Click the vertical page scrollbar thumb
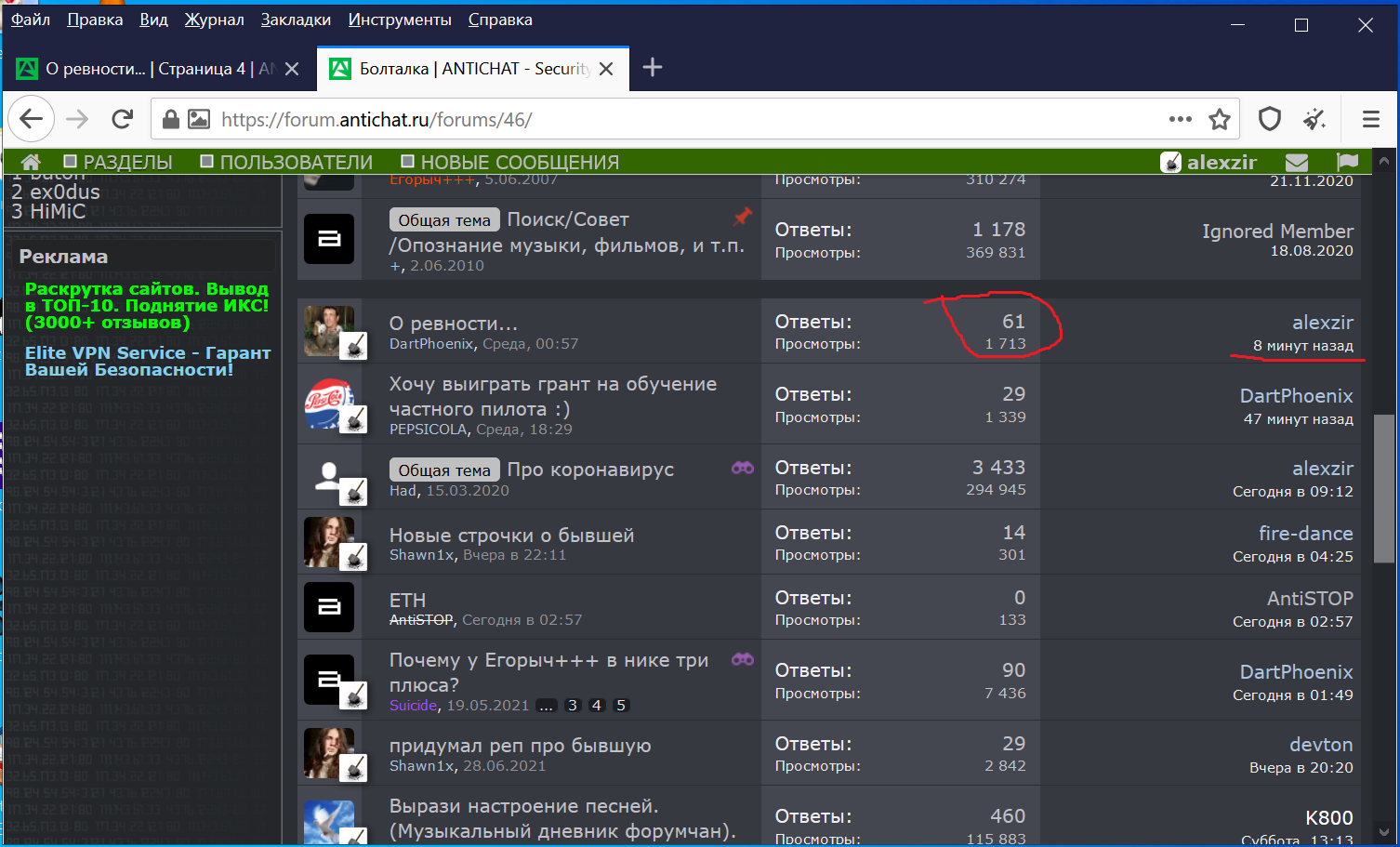This screenshot has height=847, width=1400. (x=1384, y=474)
